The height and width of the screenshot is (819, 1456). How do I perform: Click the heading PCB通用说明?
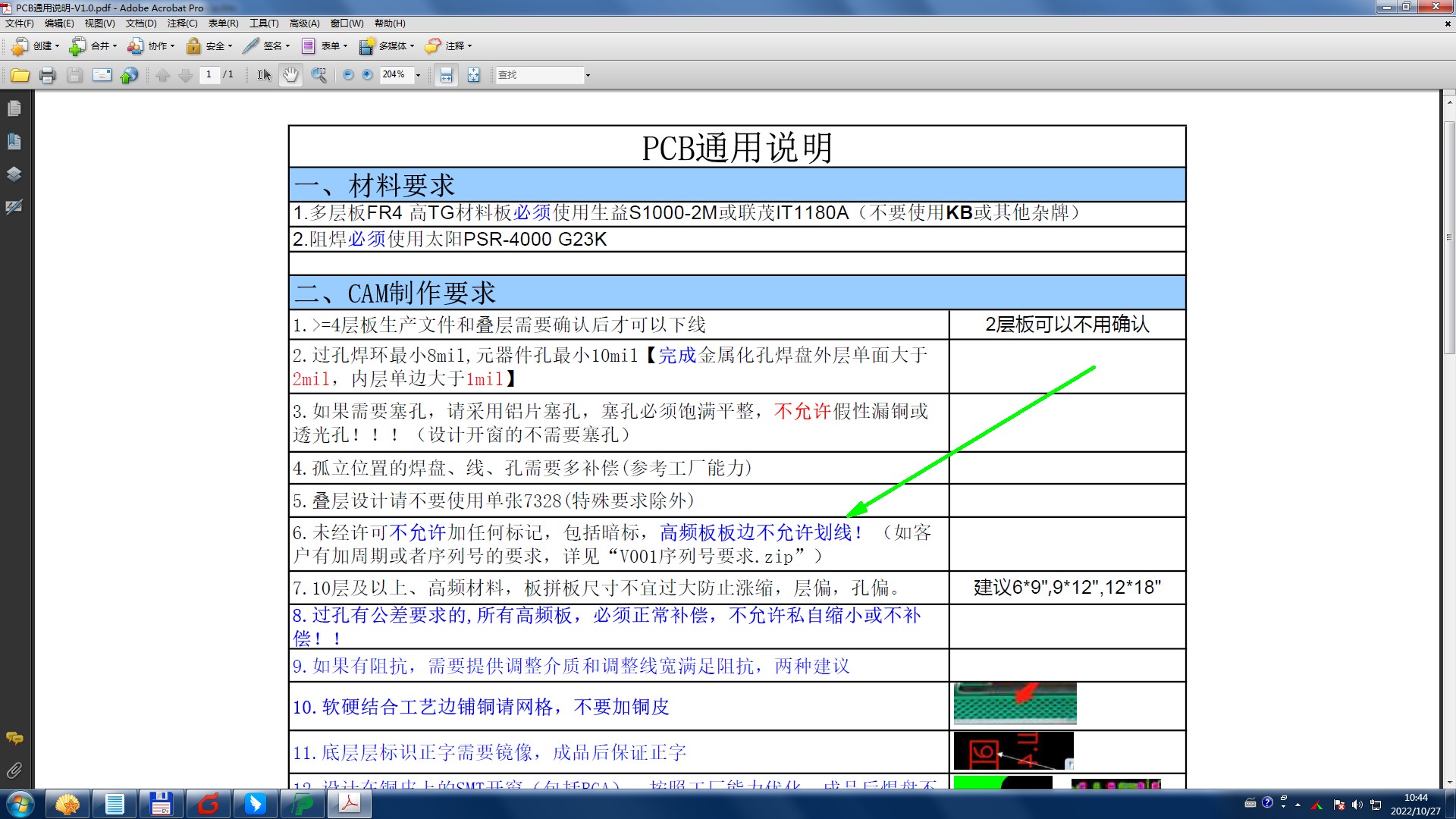(737, 148)
